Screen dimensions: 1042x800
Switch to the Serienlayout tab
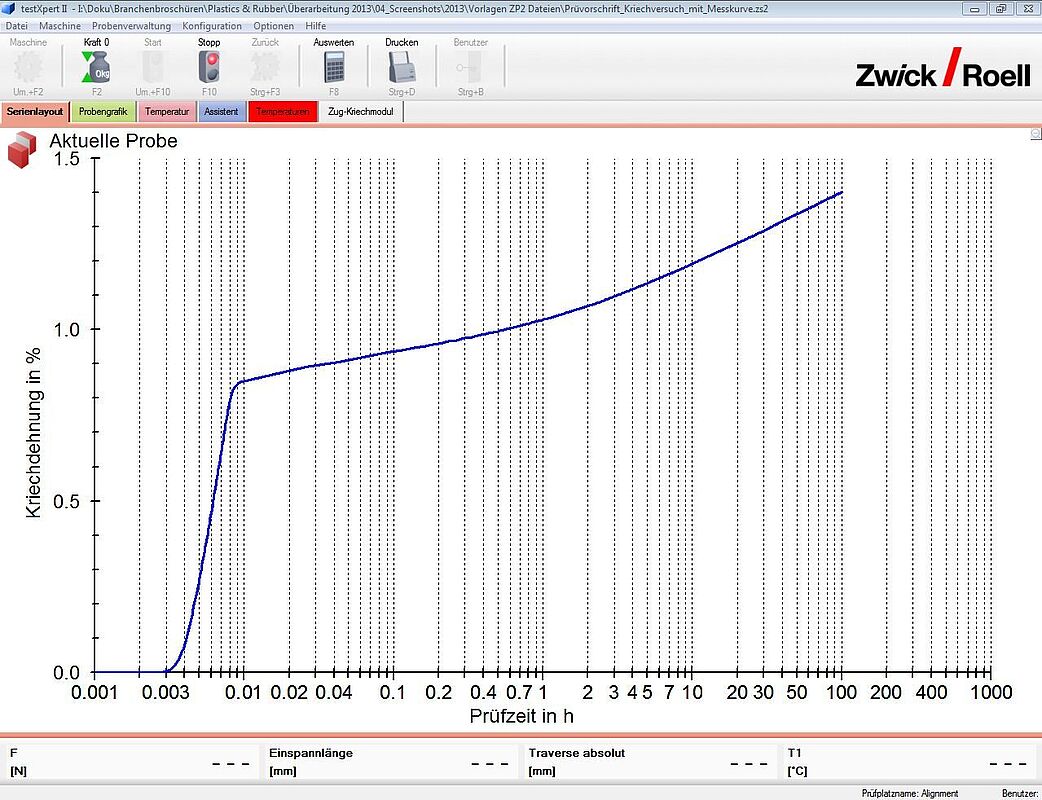click(35, 112)
